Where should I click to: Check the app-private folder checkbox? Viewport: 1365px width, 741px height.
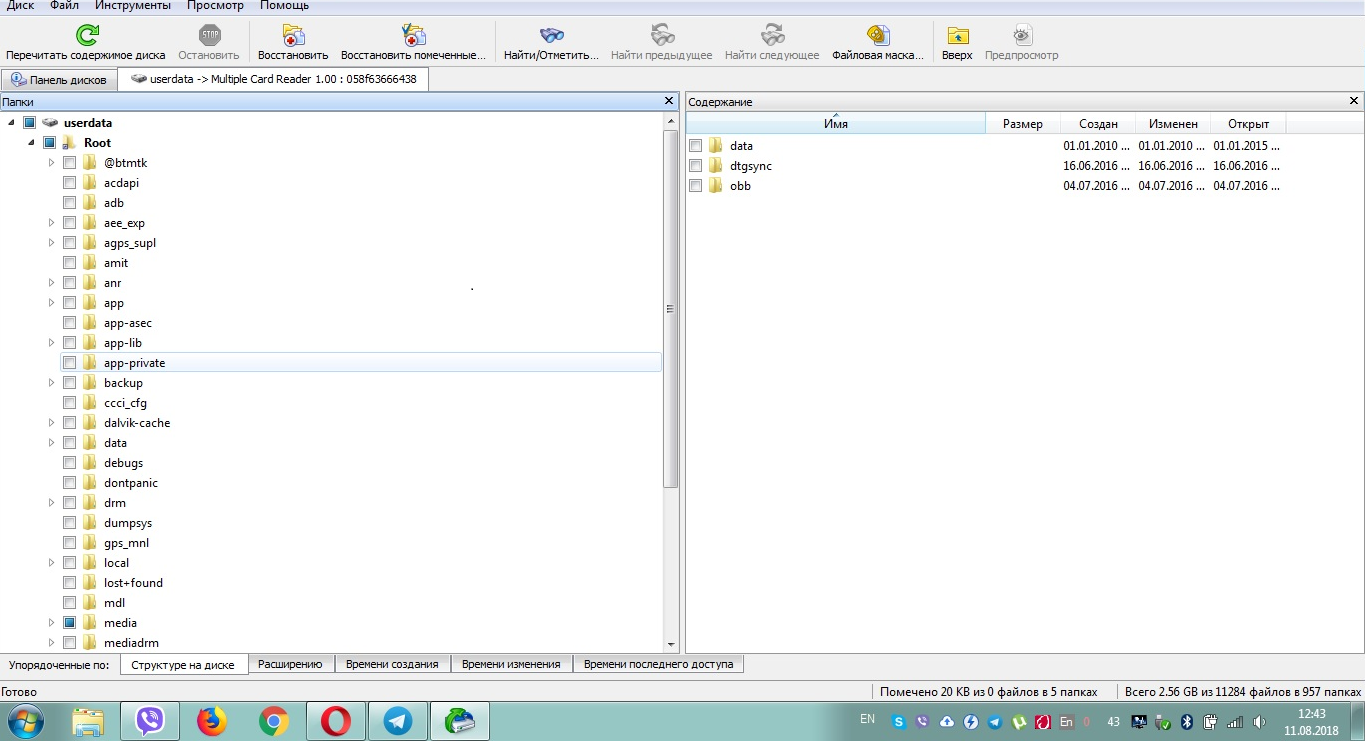(x=70, y=363)
